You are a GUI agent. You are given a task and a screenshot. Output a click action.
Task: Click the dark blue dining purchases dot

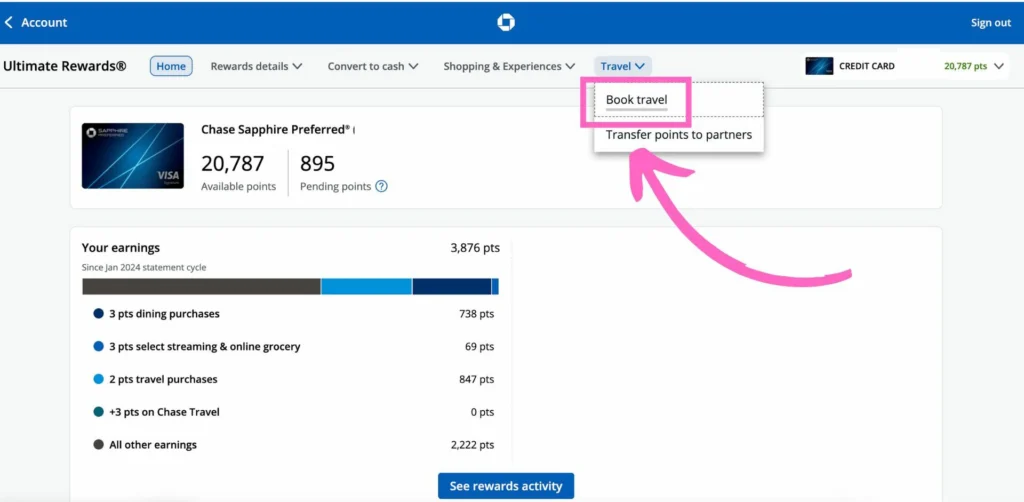coord(99,313)
